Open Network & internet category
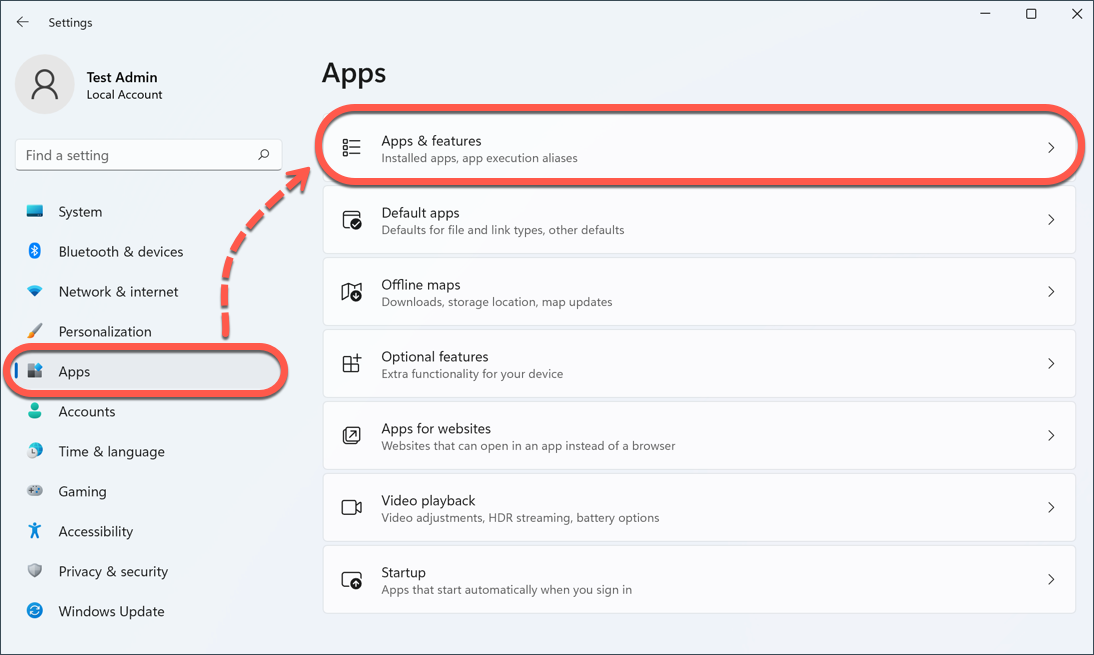Image resolution: width=1094 pixels, height=655 pixels. coord(147,292)
